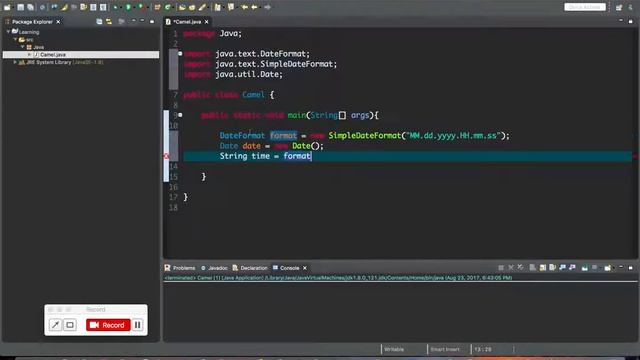Minimize the Console view
Viewport: 640px width, 360px height.
(621, 267)
